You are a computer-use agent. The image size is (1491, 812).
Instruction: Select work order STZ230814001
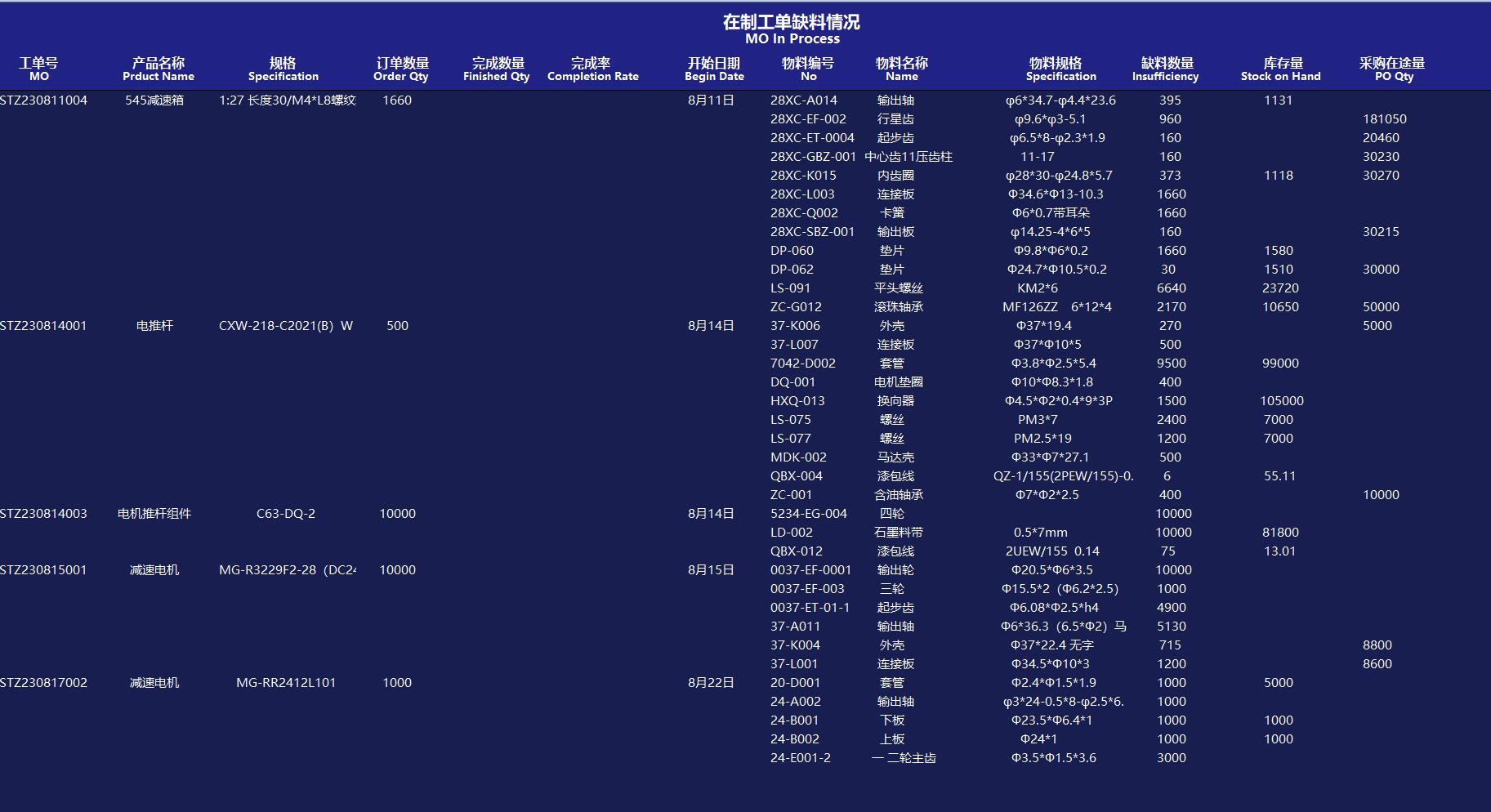point(43,326)
